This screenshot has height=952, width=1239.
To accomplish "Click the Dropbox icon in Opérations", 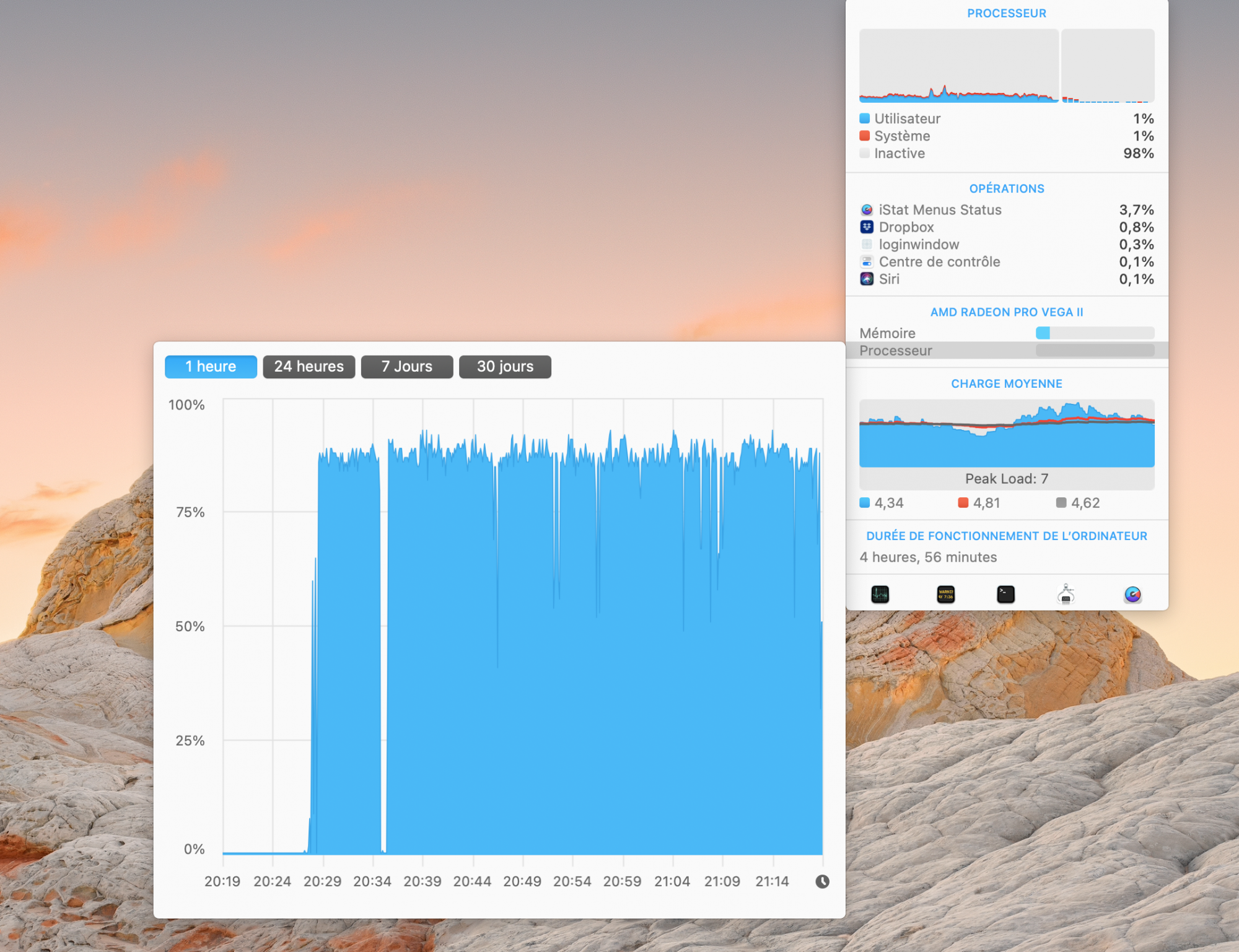I will pyautogui.click(x=867, y=227).
